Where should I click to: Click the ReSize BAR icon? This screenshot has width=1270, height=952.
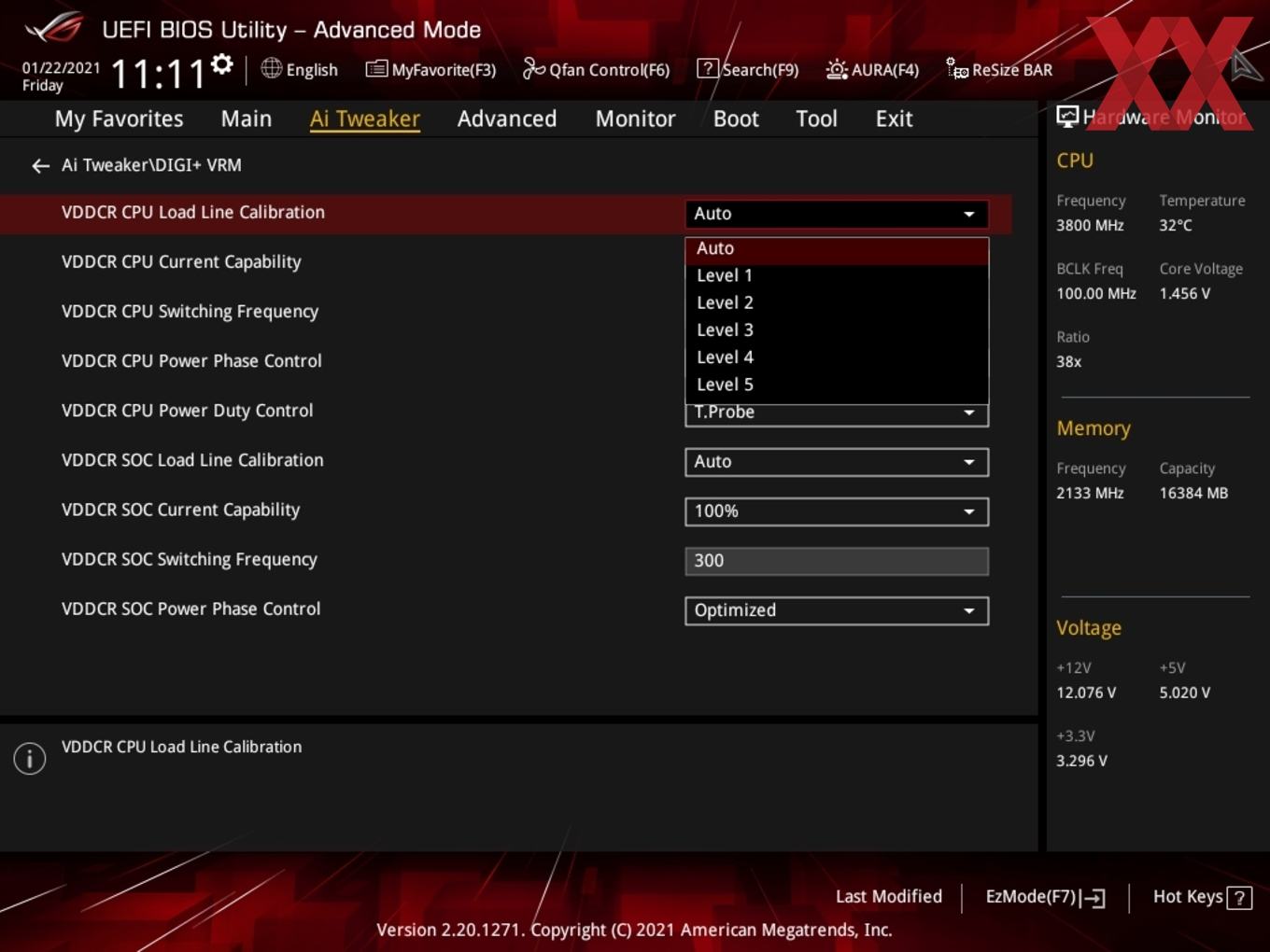tap(957, 69)
